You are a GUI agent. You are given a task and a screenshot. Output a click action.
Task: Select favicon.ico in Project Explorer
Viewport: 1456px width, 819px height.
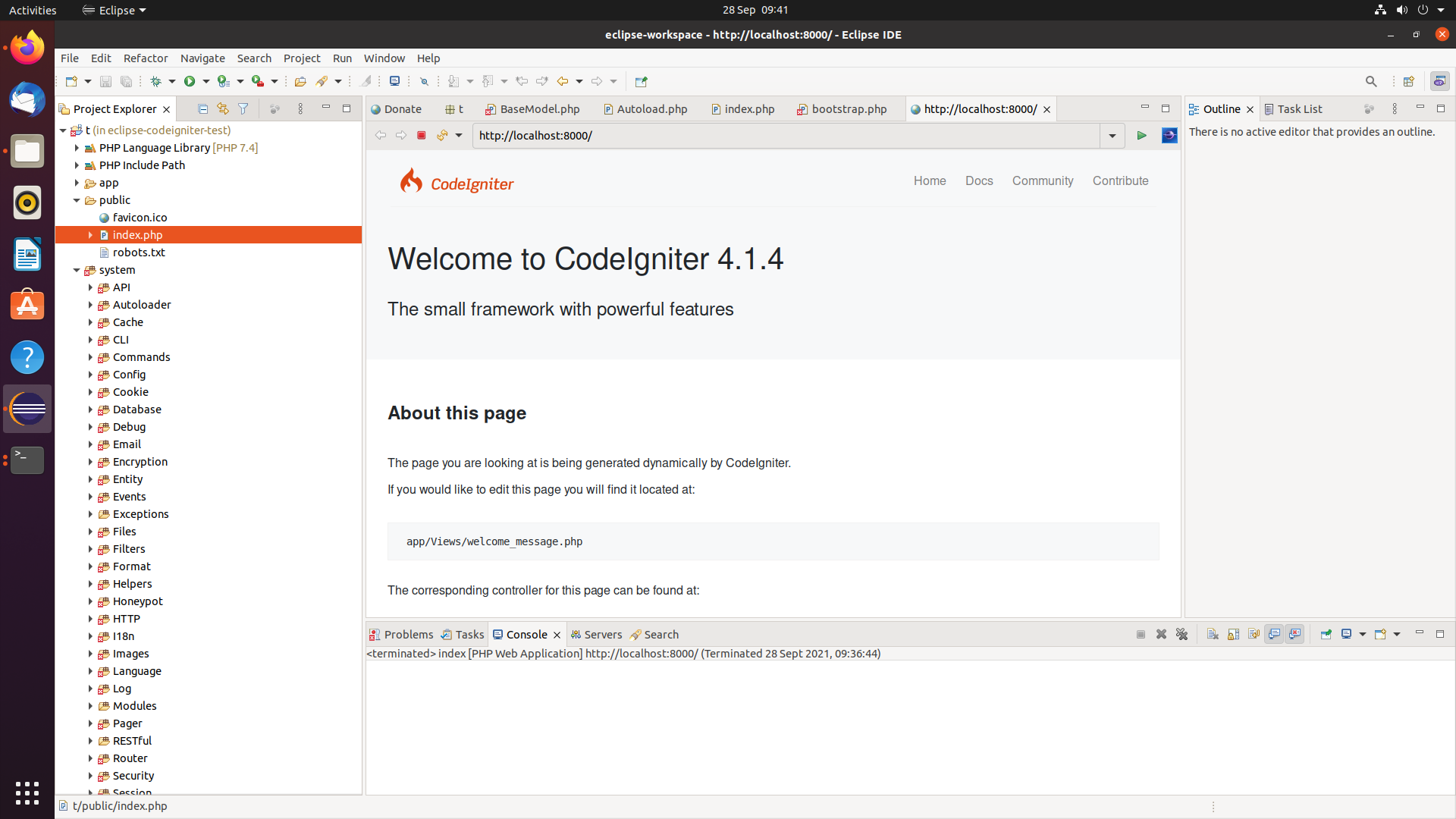point(140,218)
